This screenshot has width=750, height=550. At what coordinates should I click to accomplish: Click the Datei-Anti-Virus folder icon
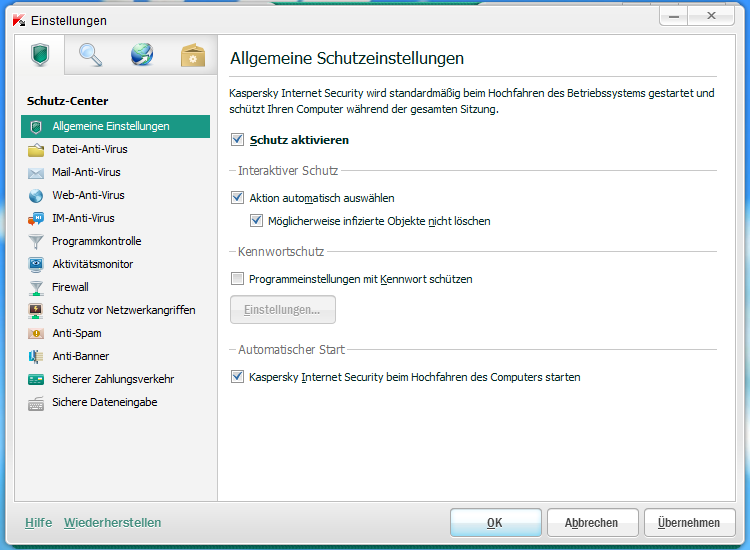click(x=36, y=150)
